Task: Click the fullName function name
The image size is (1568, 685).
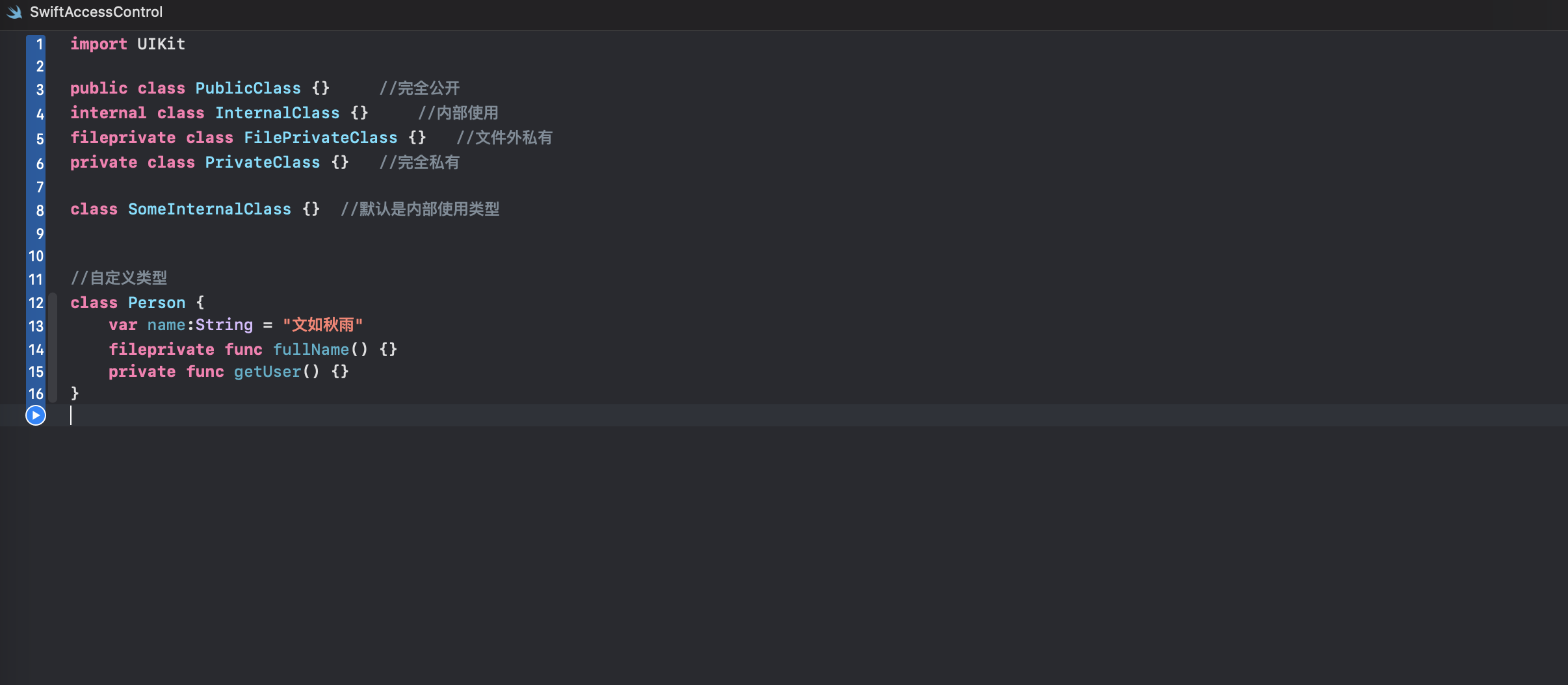Action: (311, 350)
